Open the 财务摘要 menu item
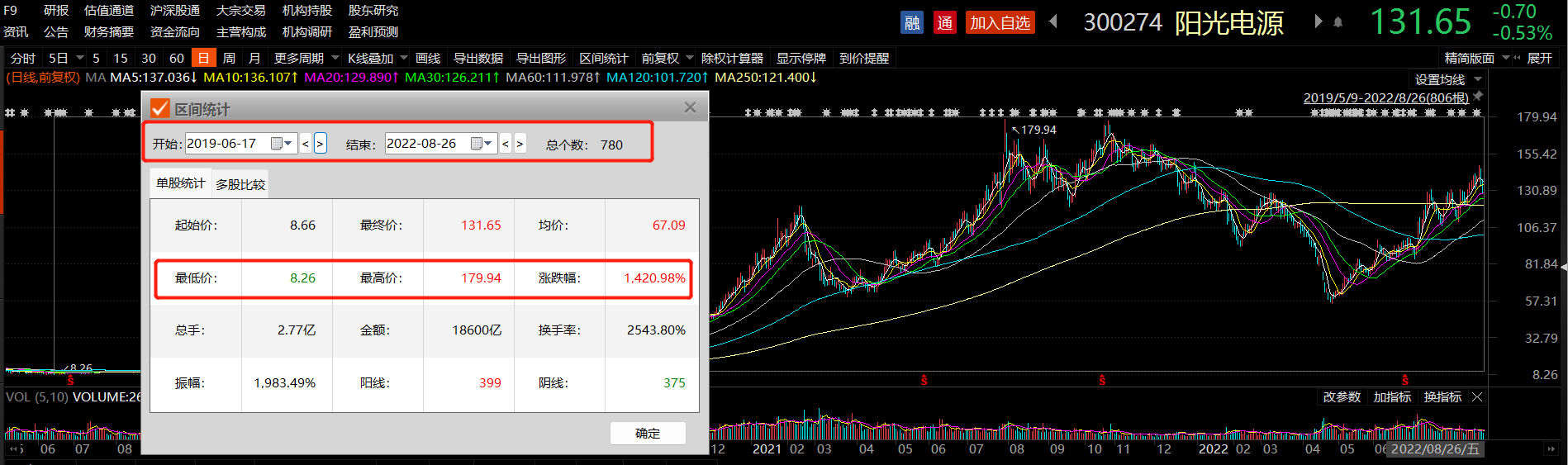The image size is (1568, 465). click(x=108, y=32)
